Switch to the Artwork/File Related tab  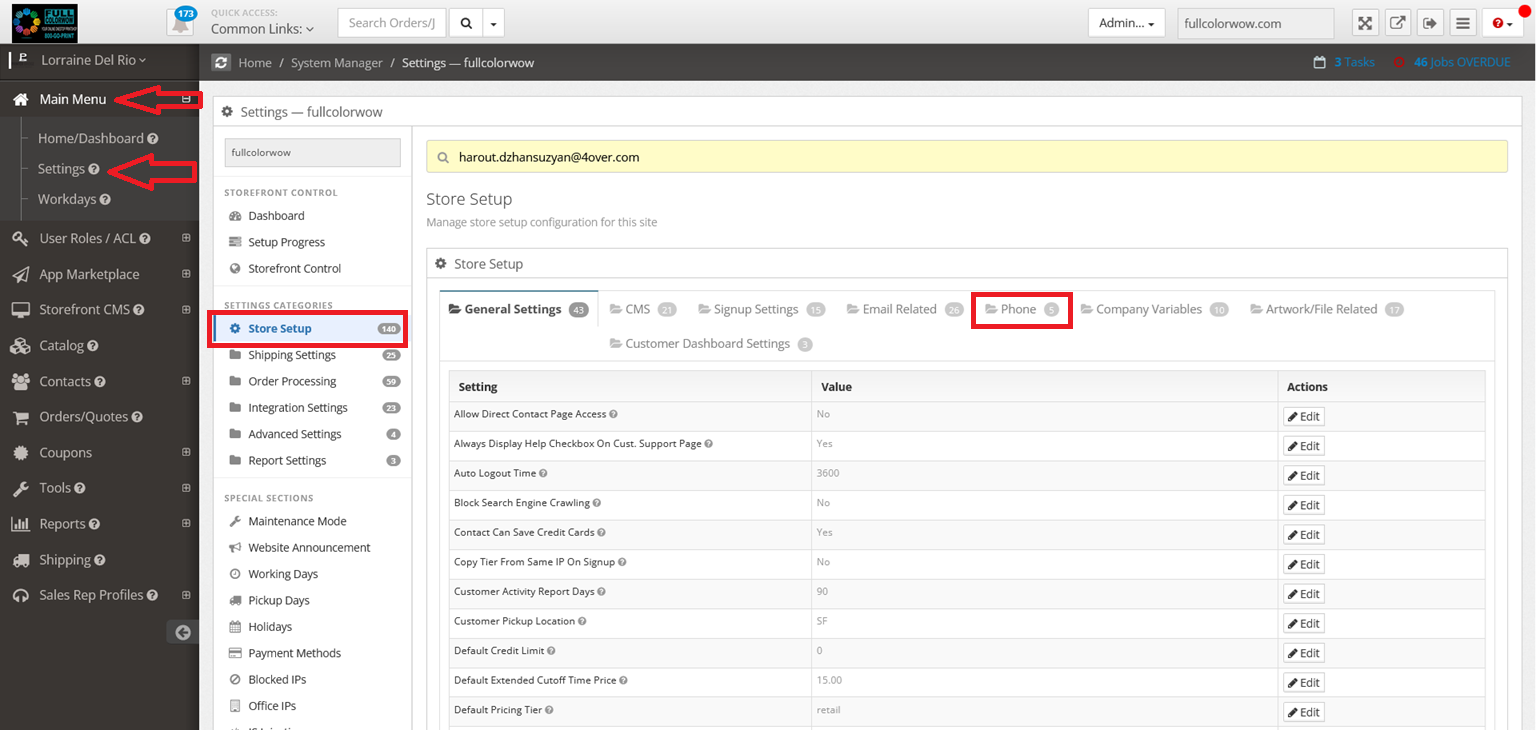click(x=1327, y=310)
